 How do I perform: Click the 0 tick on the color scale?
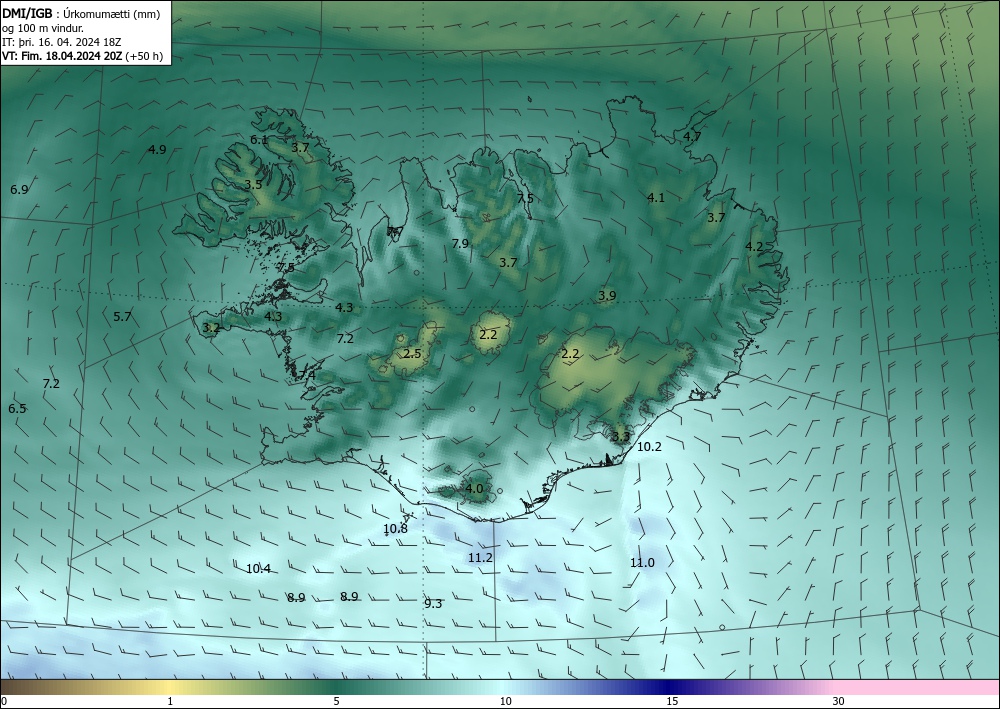coord(4,701)
